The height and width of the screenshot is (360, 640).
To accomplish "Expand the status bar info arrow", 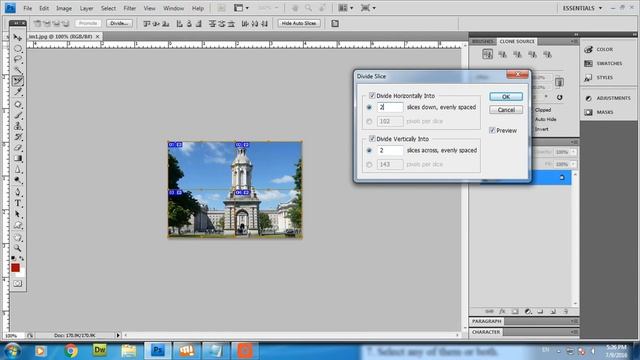I will 118,335.
